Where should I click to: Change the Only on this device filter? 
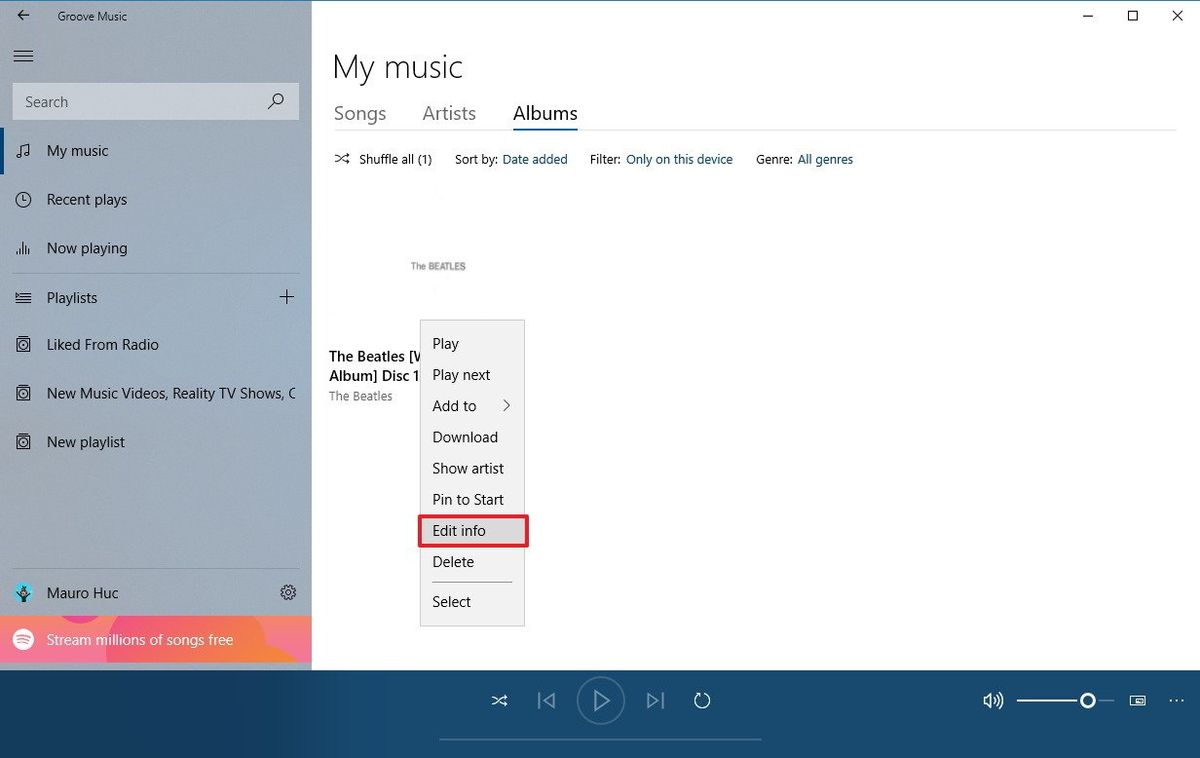[x=679, y=159]
